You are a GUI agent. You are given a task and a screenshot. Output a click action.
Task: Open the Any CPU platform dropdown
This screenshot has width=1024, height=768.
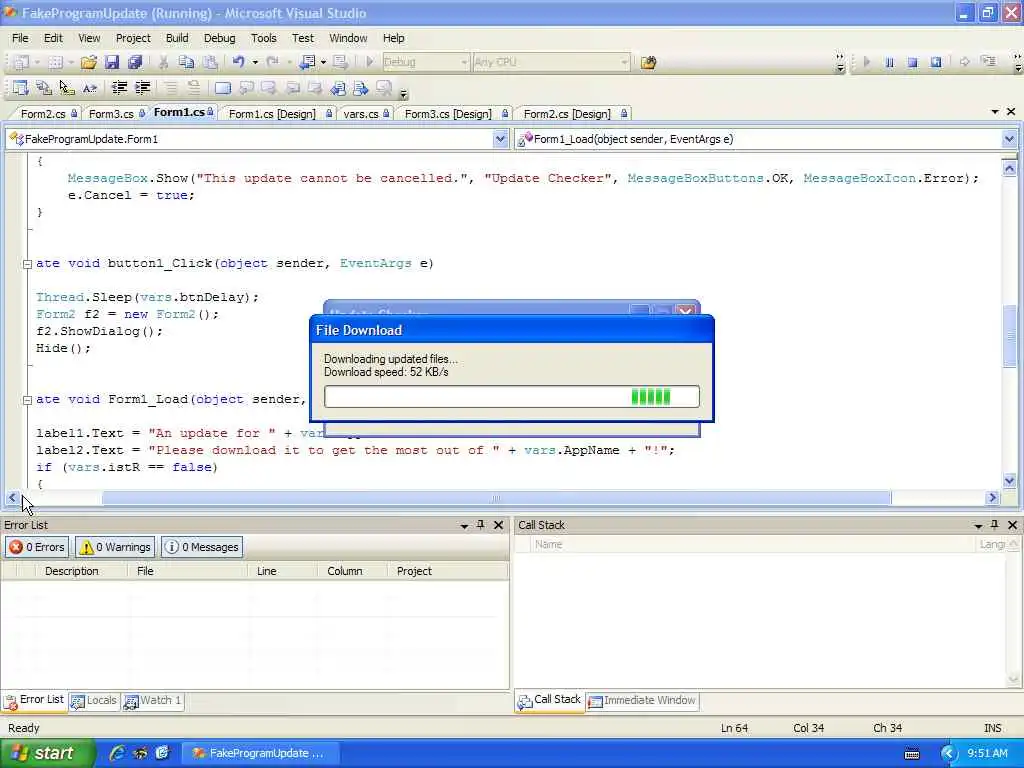click(x=624, y=63)
